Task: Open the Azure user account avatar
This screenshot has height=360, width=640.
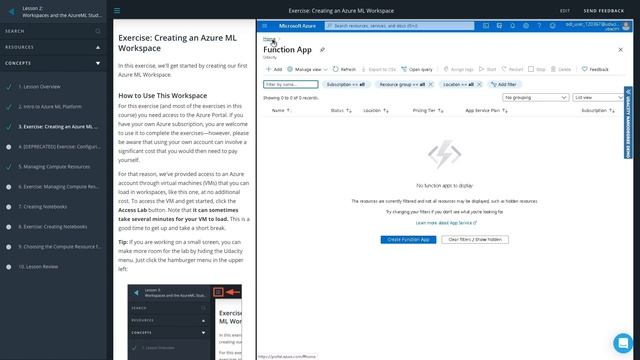Action: pos(627,26)
